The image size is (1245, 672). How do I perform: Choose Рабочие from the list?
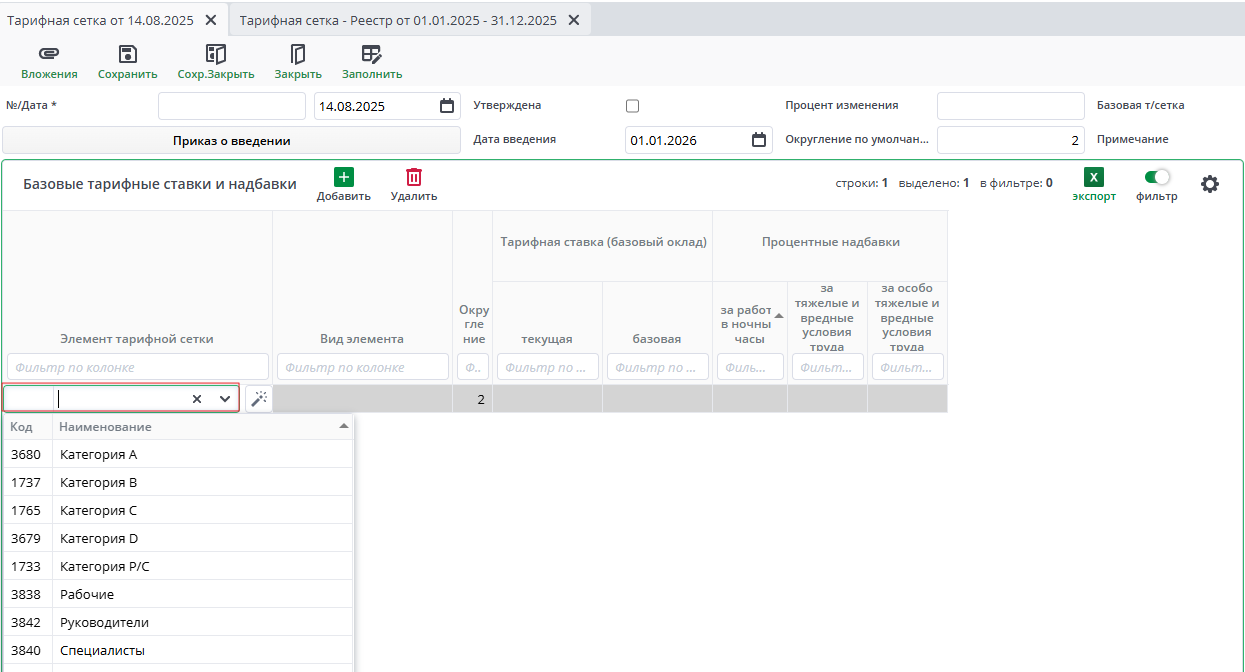[178, 594]
